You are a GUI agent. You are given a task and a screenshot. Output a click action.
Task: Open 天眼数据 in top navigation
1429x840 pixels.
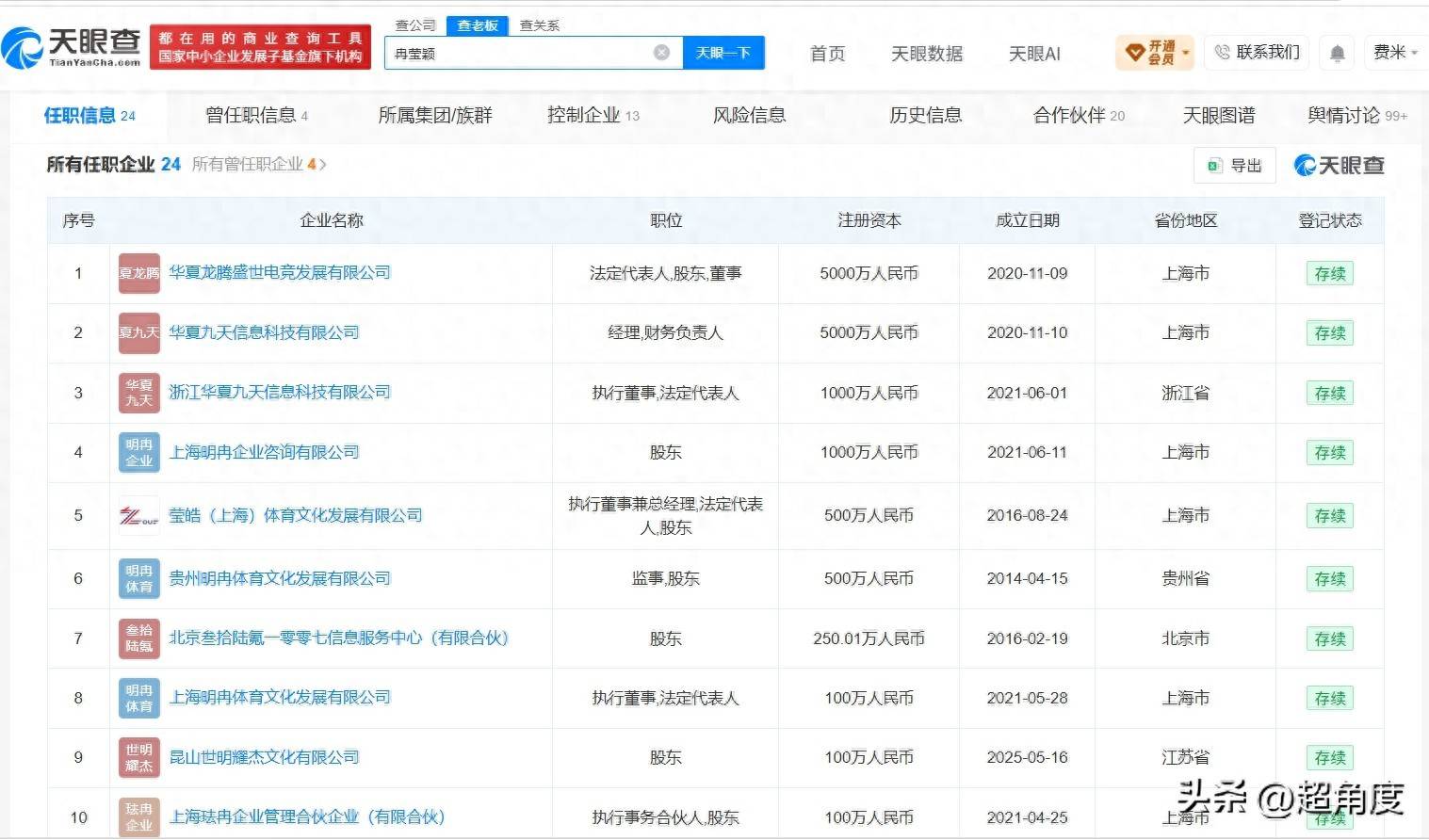[927, 54]
